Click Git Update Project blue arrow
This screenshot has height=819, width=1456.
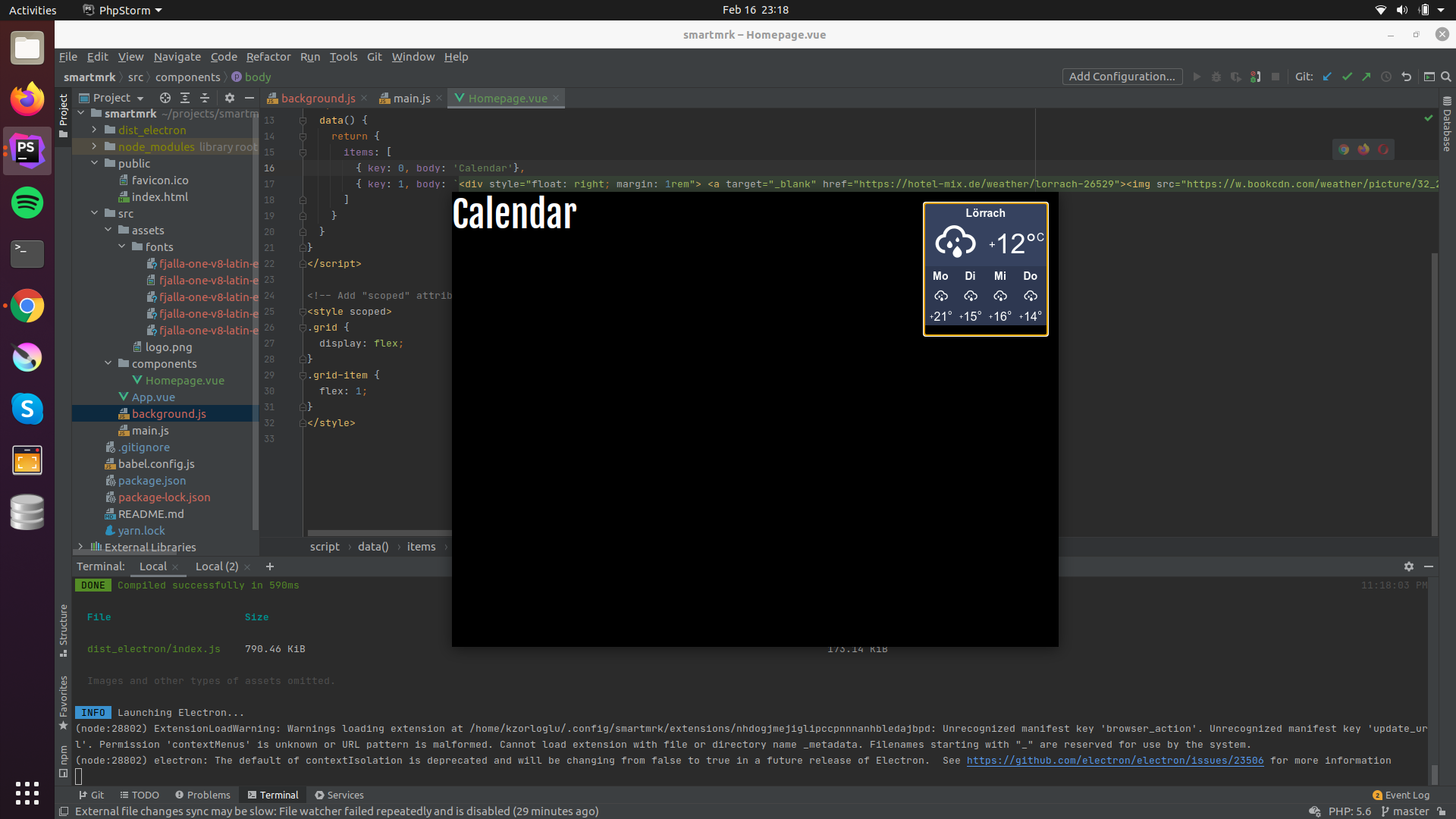[1327, 77]
